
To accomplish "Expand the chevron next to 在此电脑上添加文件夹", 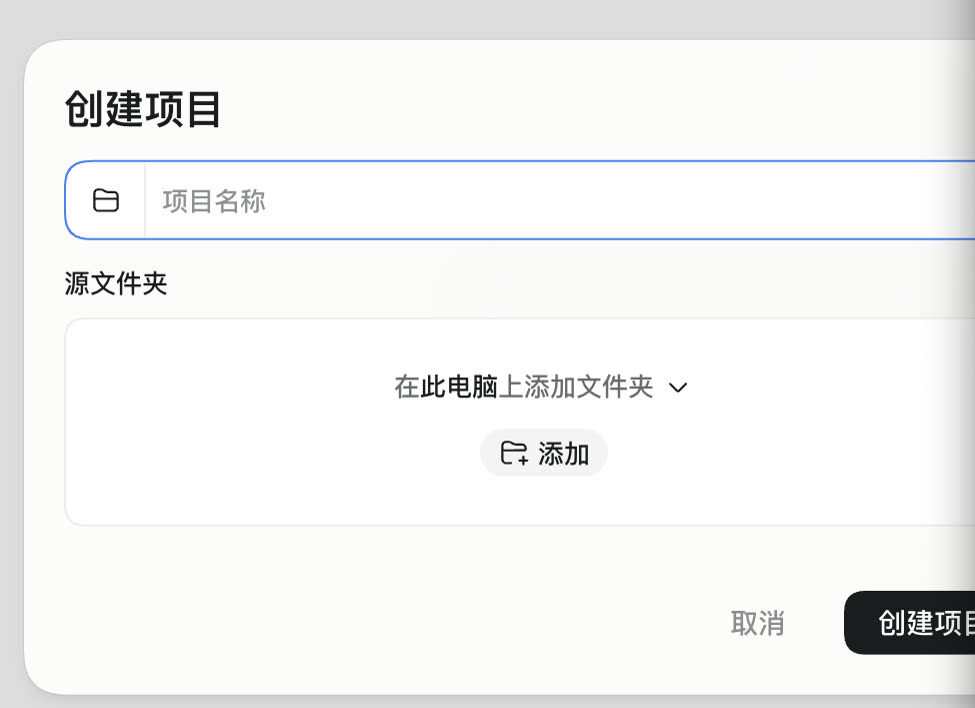I will pos(678,388).
